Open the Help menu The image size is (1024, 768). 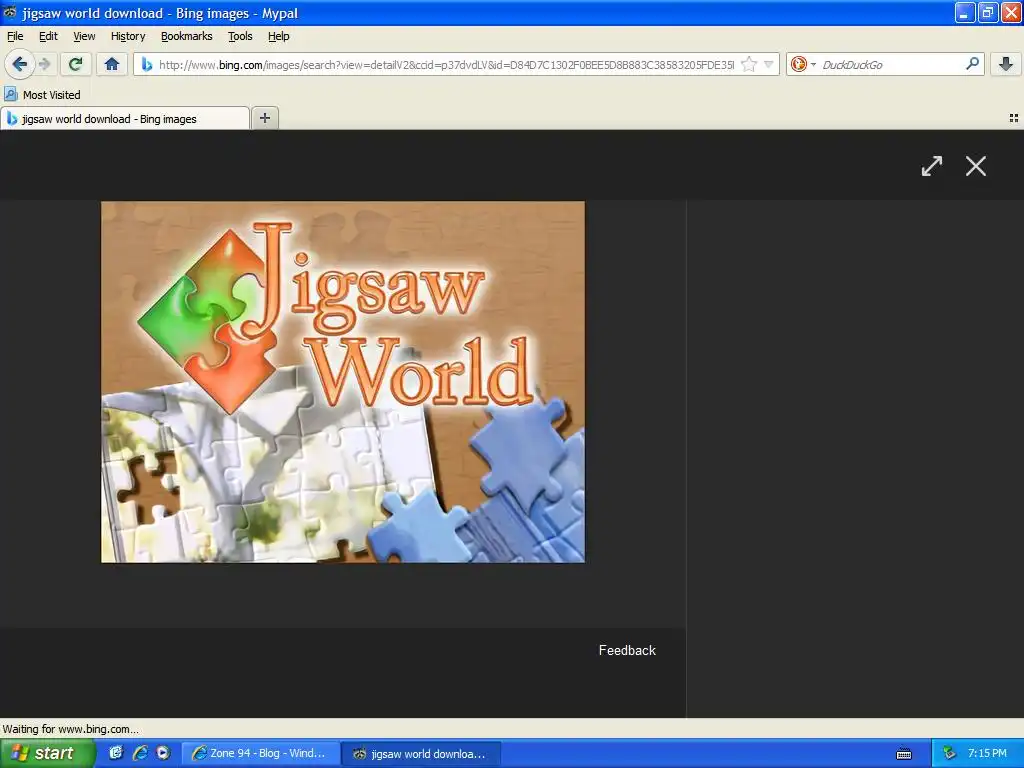point(279,37)
